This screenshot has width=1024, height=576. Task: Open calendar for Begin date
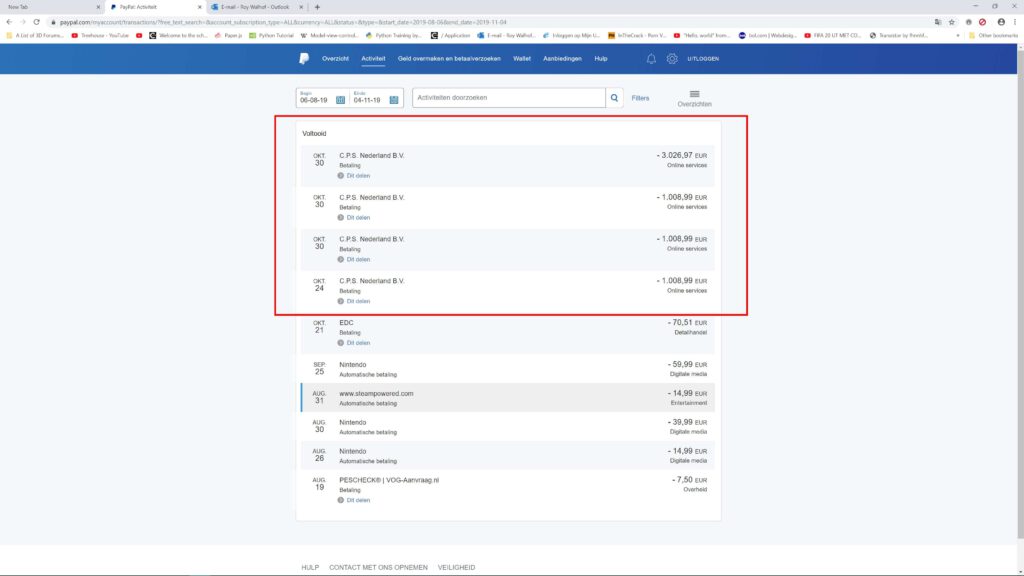point(340,99)
